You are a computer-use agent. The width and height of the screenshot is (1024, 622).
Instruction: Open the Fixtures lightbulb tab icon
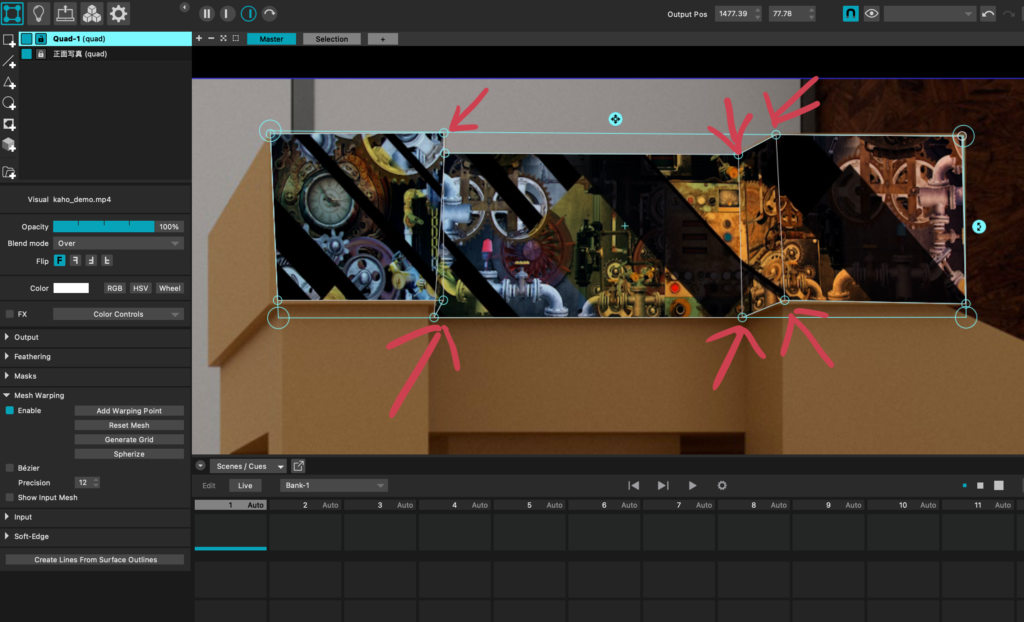pos(39,13)
